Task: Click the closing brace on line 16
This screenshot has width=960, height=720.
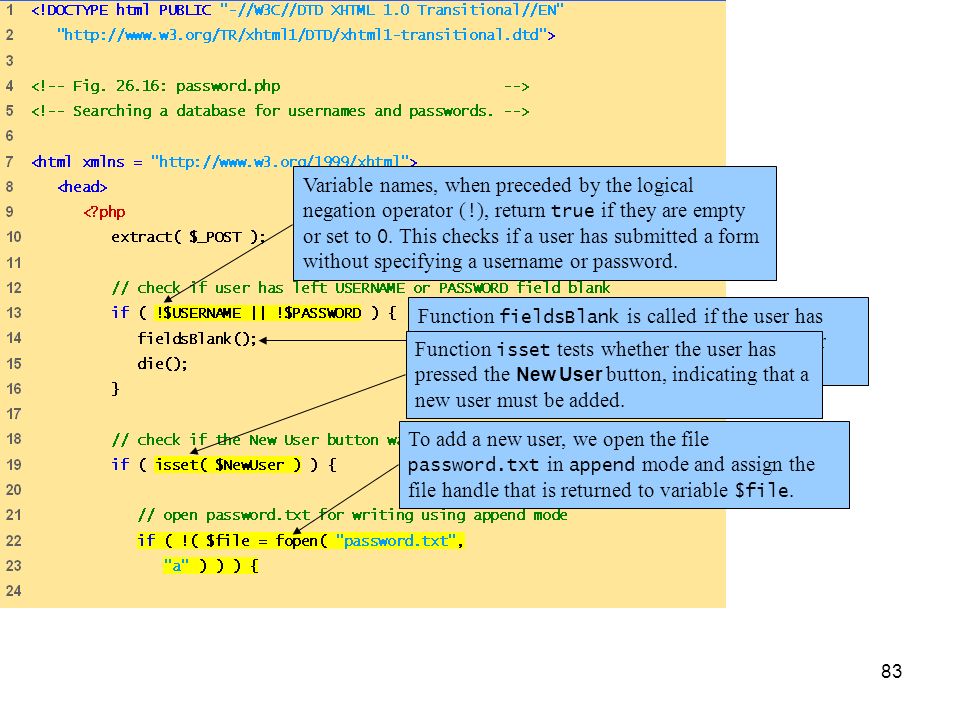Action: pos(115,389)
